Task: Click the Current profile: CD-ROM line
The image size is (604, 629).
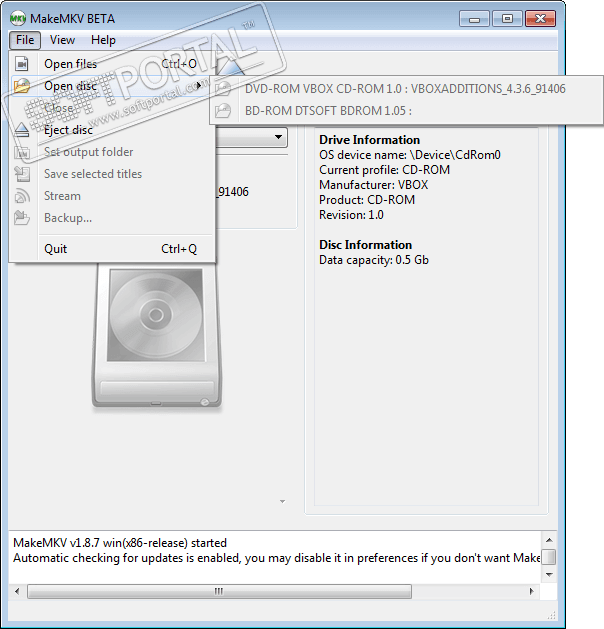Action: (384, 170)
